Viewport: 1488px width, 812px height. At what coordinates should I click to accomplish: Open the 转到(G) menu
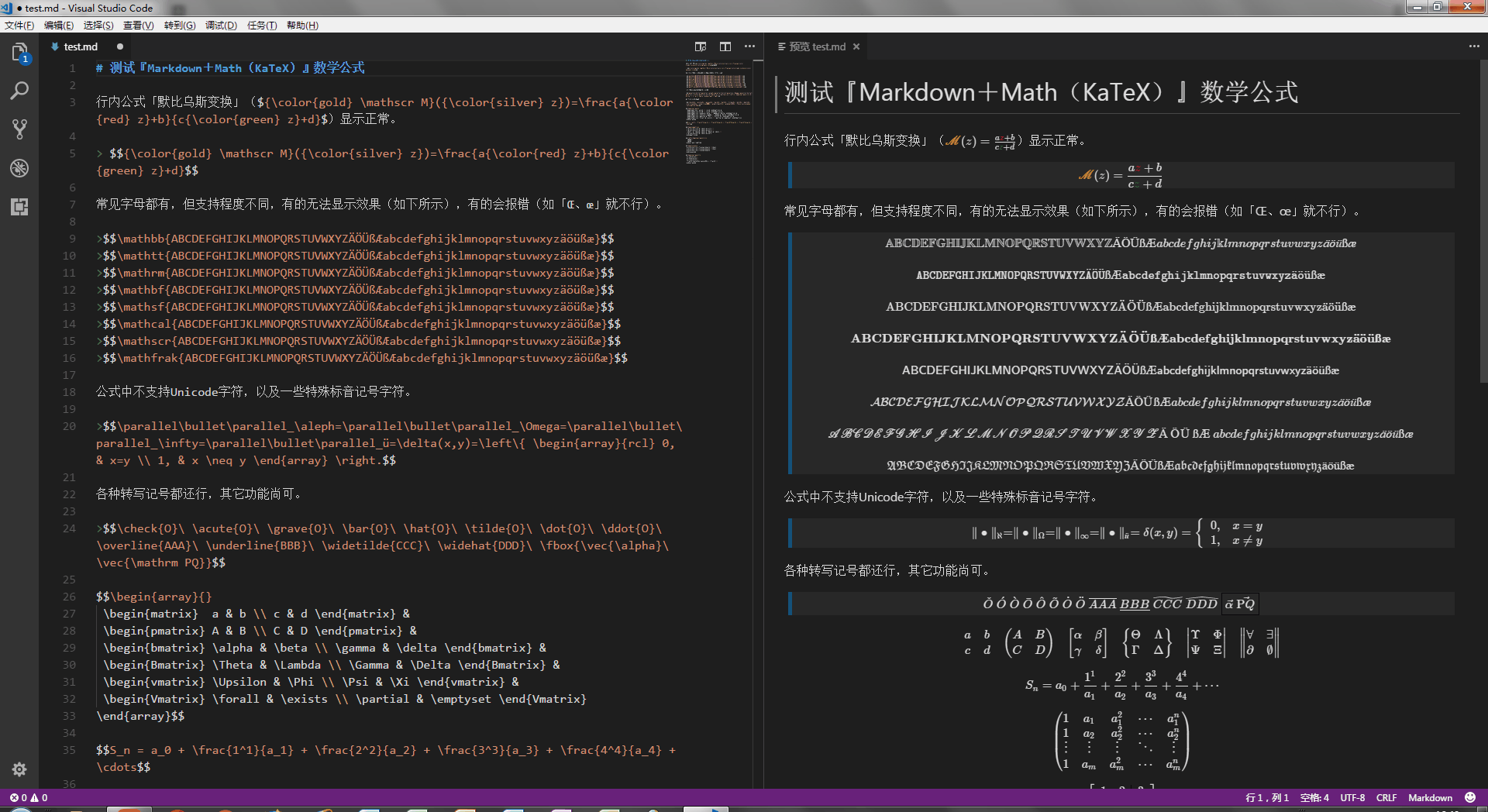pyautogui.click(x=180, y=26)
